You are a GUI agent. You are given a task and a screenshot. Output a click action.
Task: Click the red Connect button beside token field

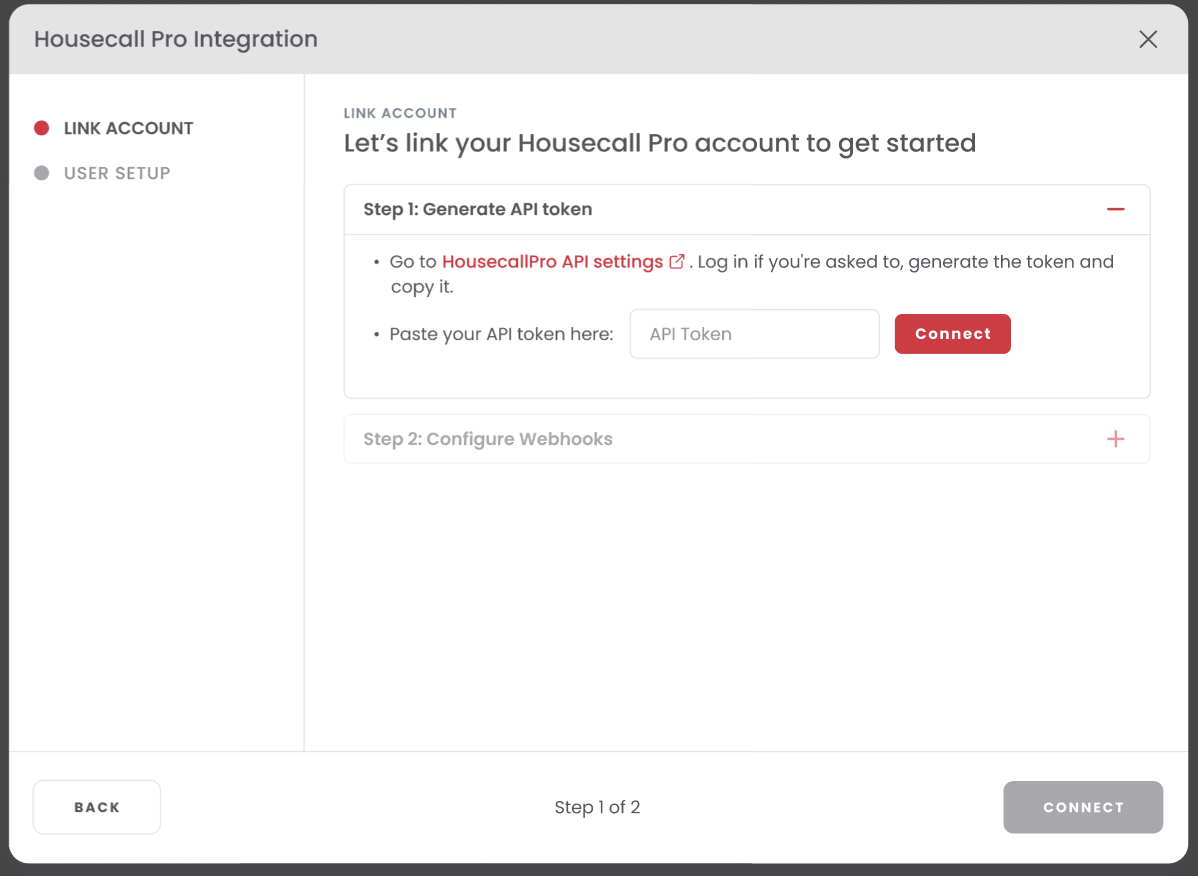[952, 334]
